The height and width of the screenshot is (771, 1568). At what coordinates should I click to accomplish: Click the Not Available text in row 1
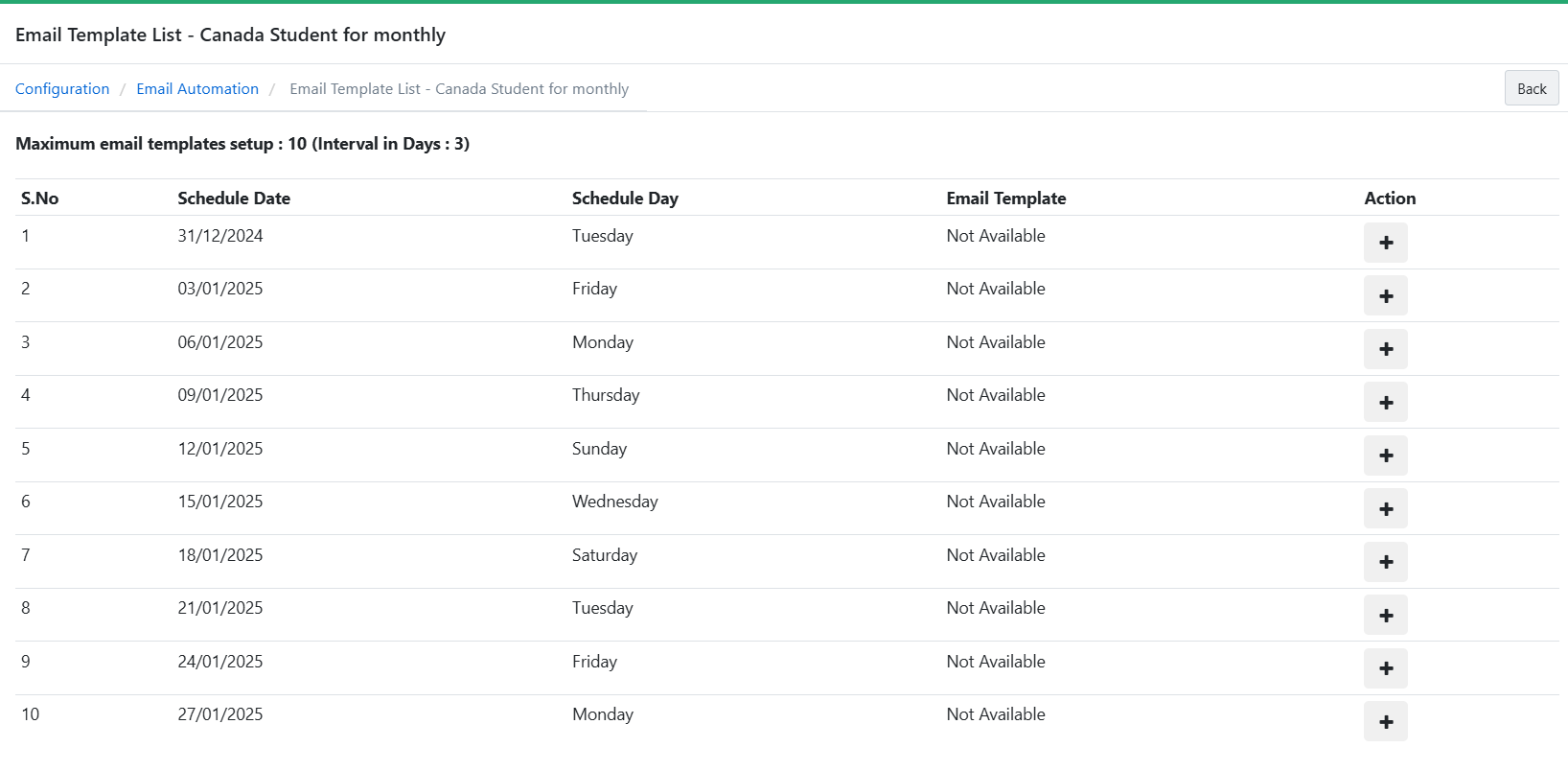[x=995, y=236]
